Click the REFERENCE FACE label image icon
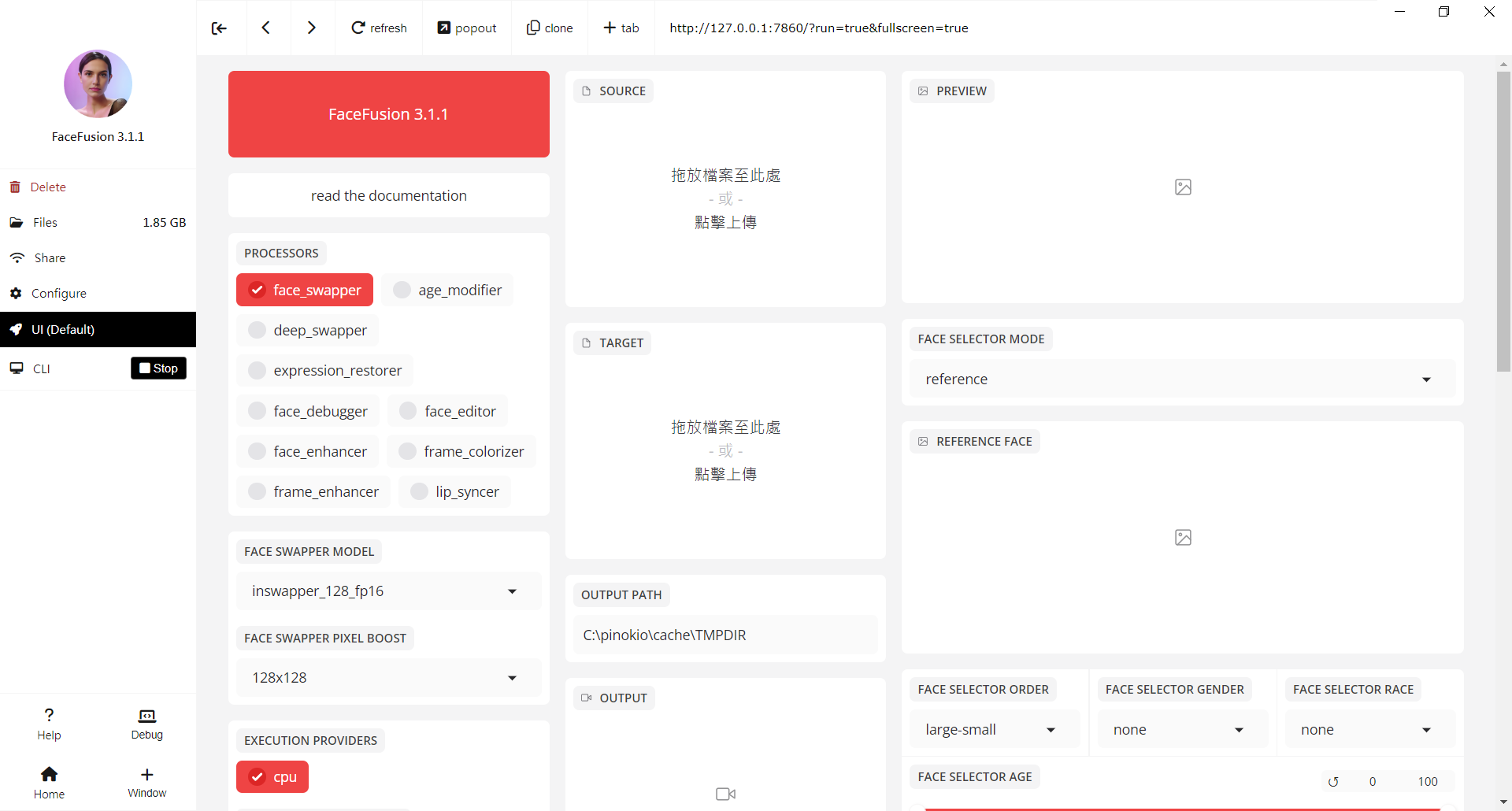 click(923, 442)
